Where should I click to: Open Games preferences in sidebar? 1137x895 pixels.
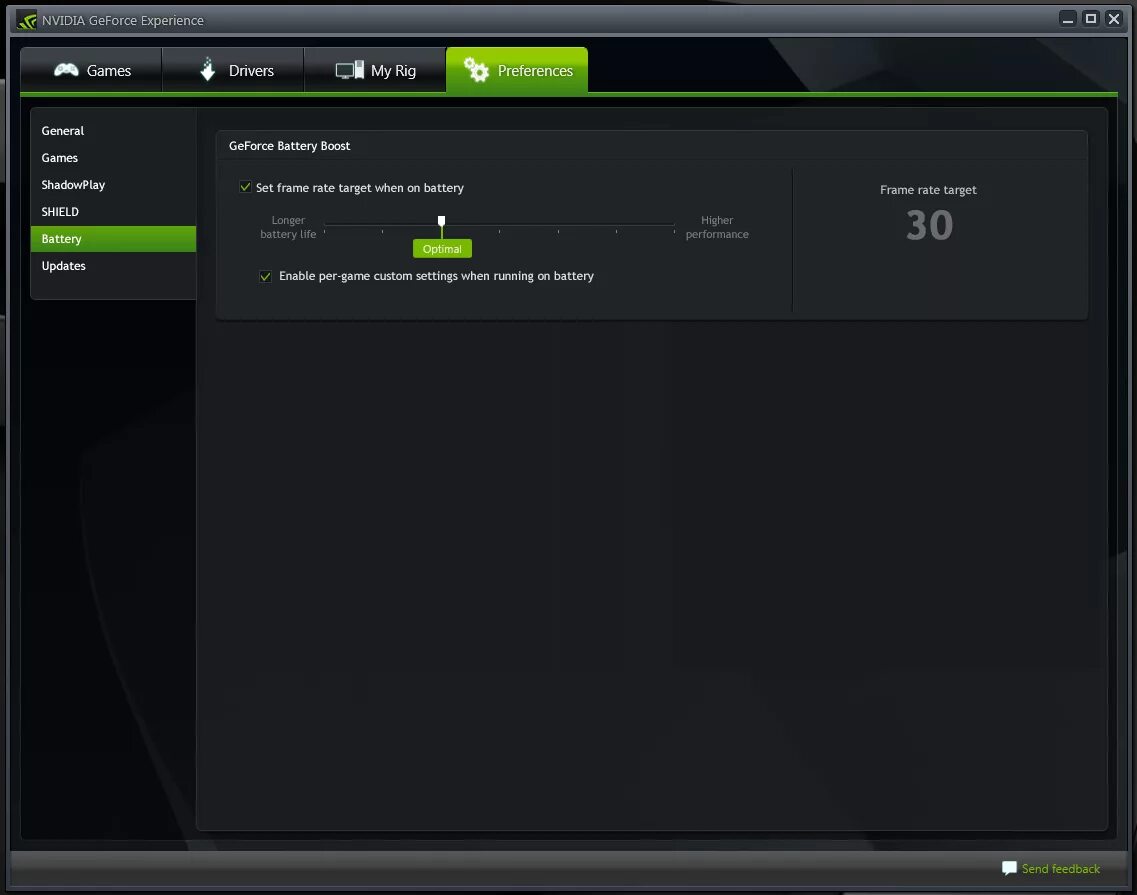tap(113, 157)
